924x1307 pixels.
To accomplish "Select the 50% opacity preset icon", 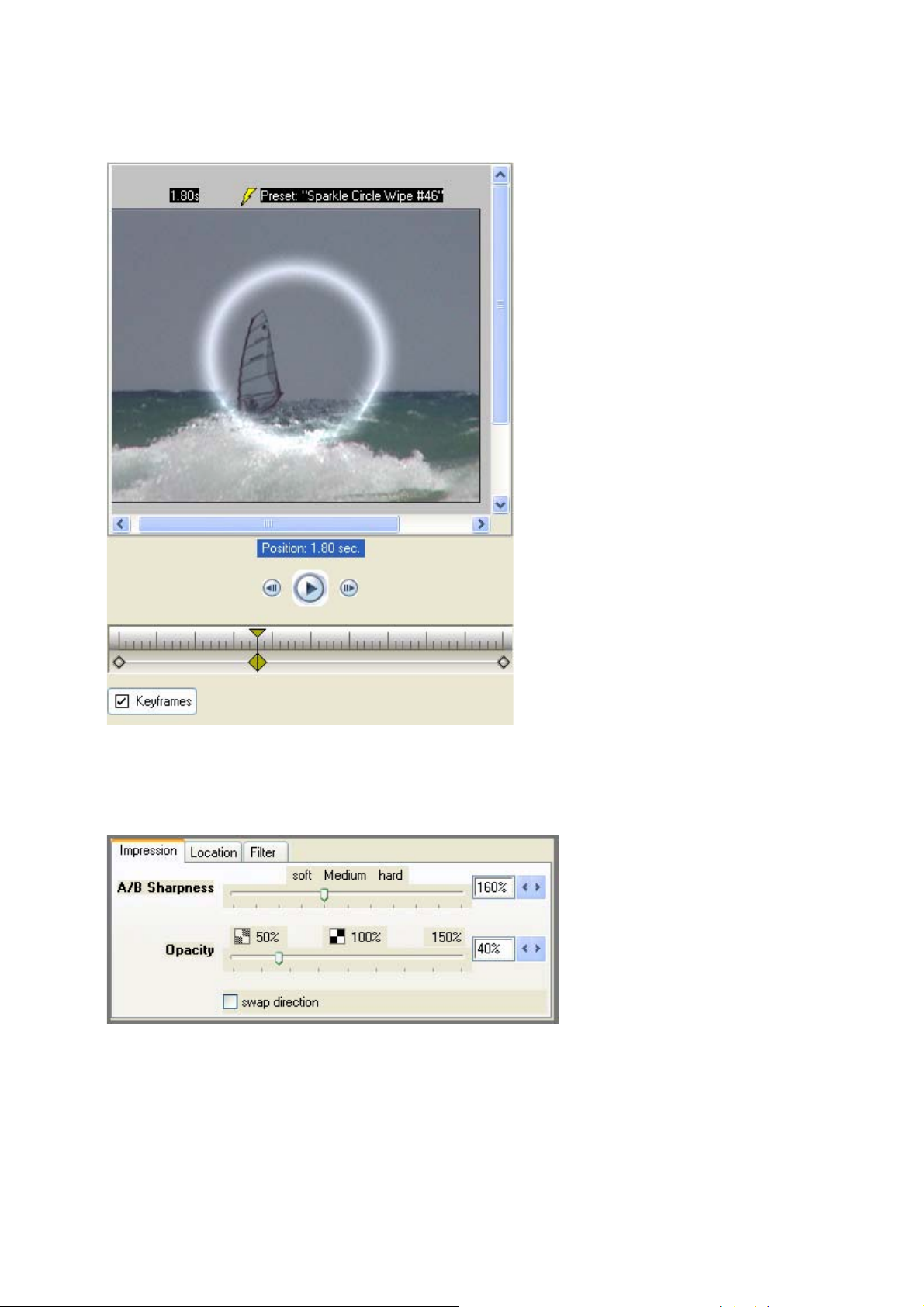I will (242, 937).
